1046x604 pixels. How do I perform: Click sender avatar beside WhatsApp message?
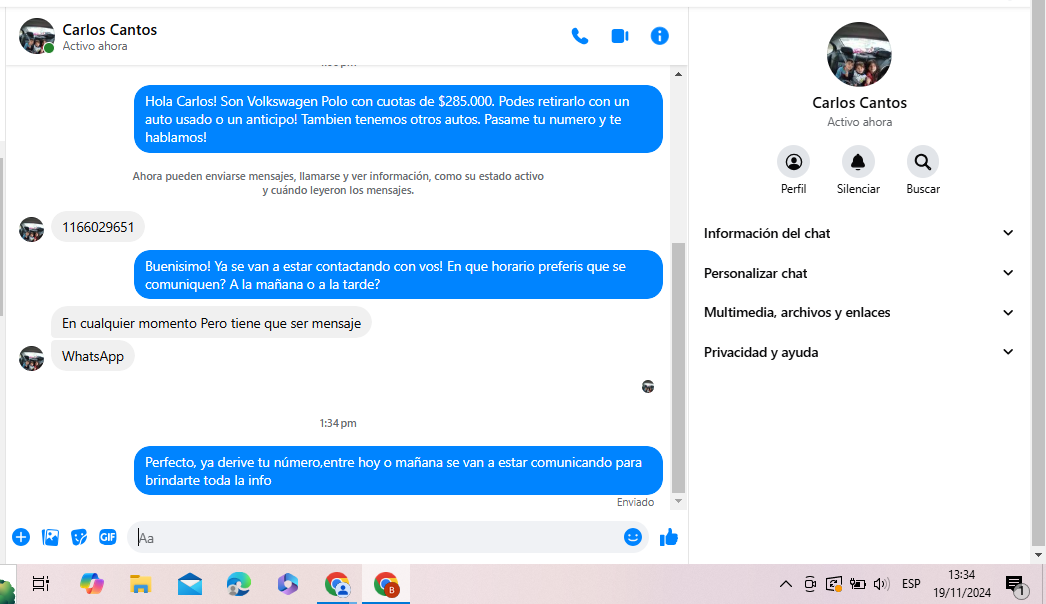click(x=31, y=358)
